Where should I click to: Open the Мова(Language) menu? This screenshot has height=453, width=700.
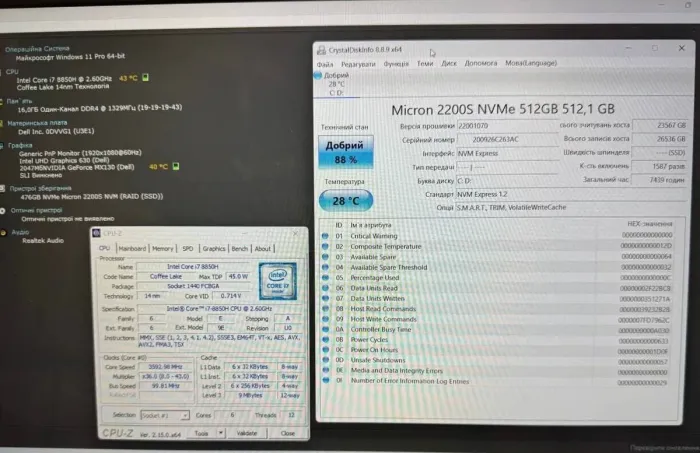click(531, 63)
